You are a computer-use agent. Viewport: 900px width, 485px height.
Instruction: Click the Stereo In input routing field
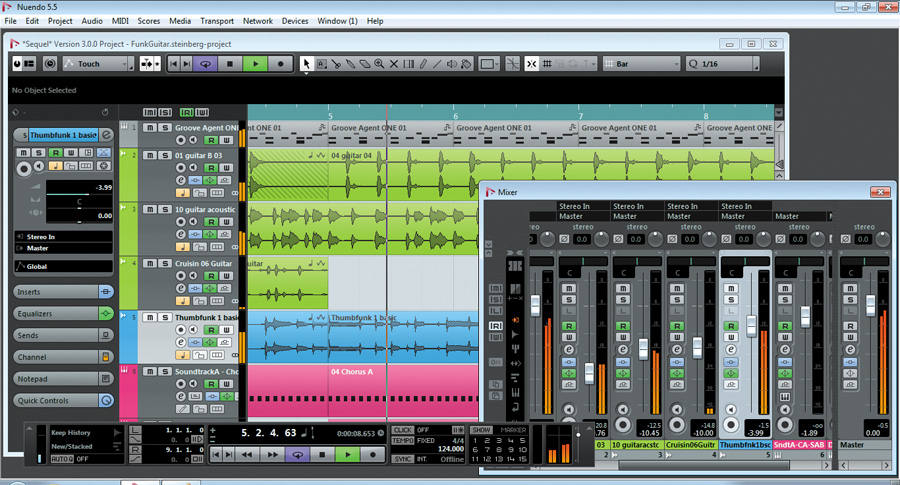[x=64, y=236]
